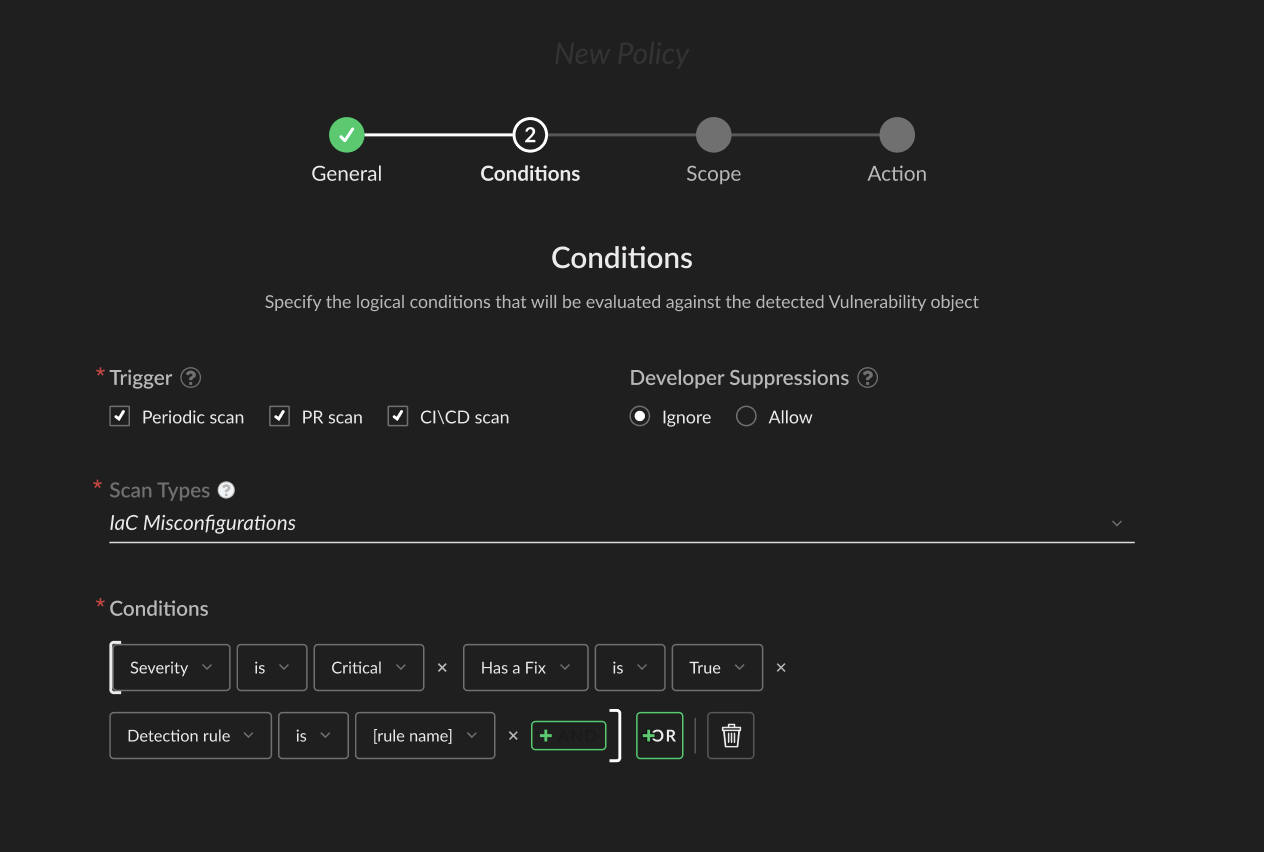This screenshot has height=852, width=1264.
Task: Click the help icon next to Scan Types
Action: pyautogui.click(x=226, y=489)
